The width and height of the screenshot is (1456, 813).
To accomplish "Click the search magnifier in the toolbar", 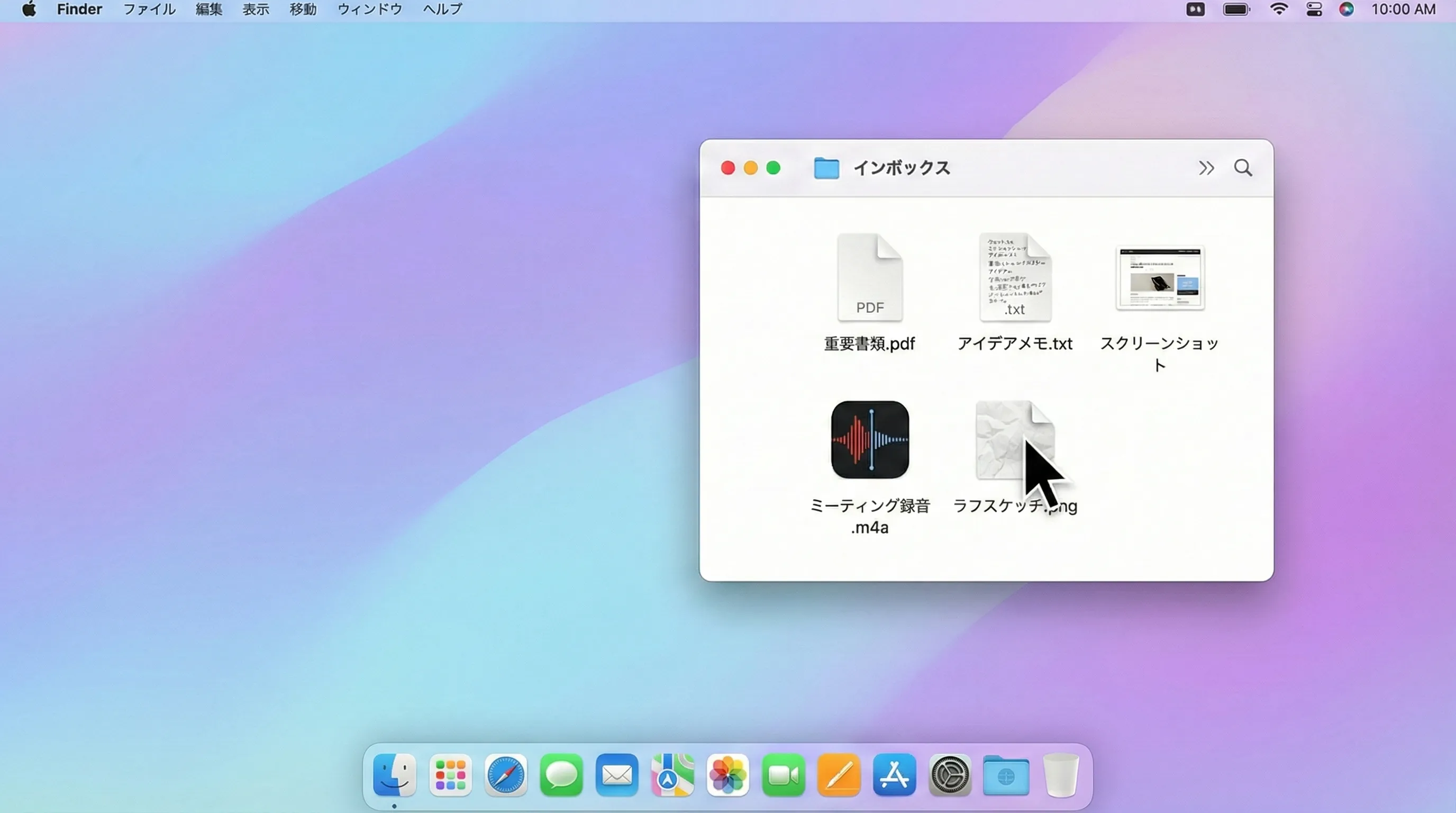I will [1243, 168].
